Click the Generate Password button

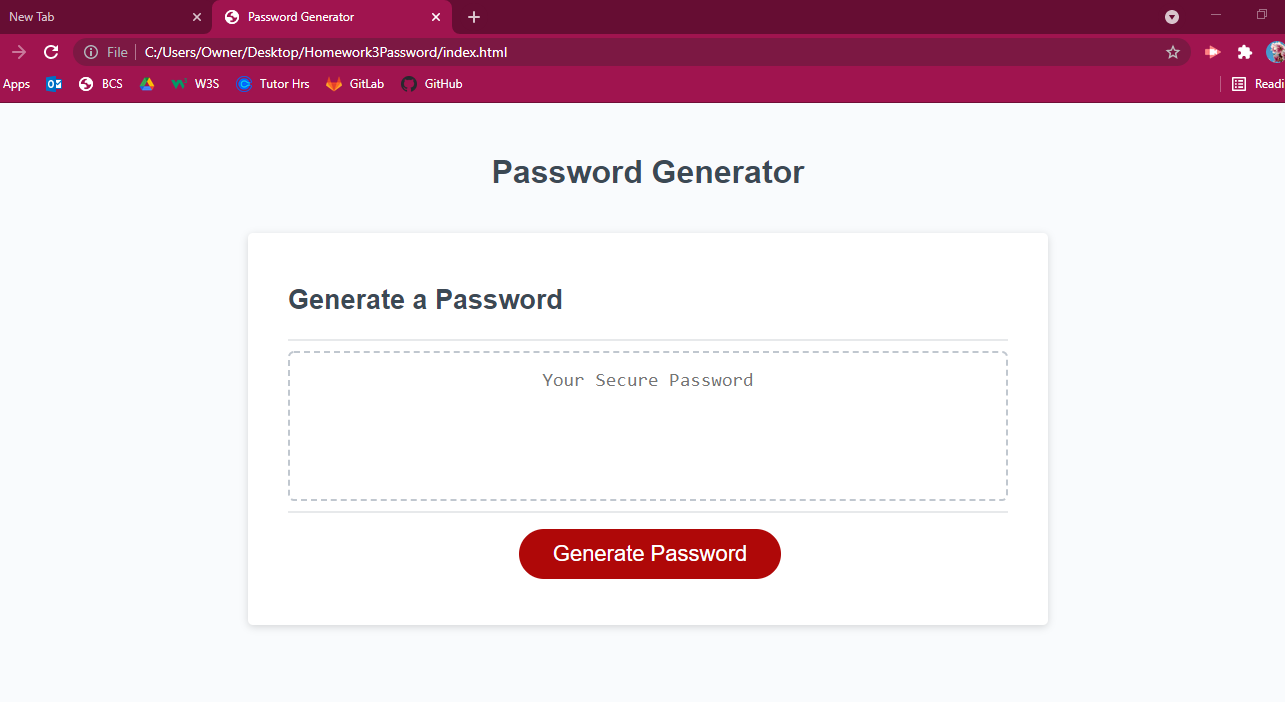point(649,554)
